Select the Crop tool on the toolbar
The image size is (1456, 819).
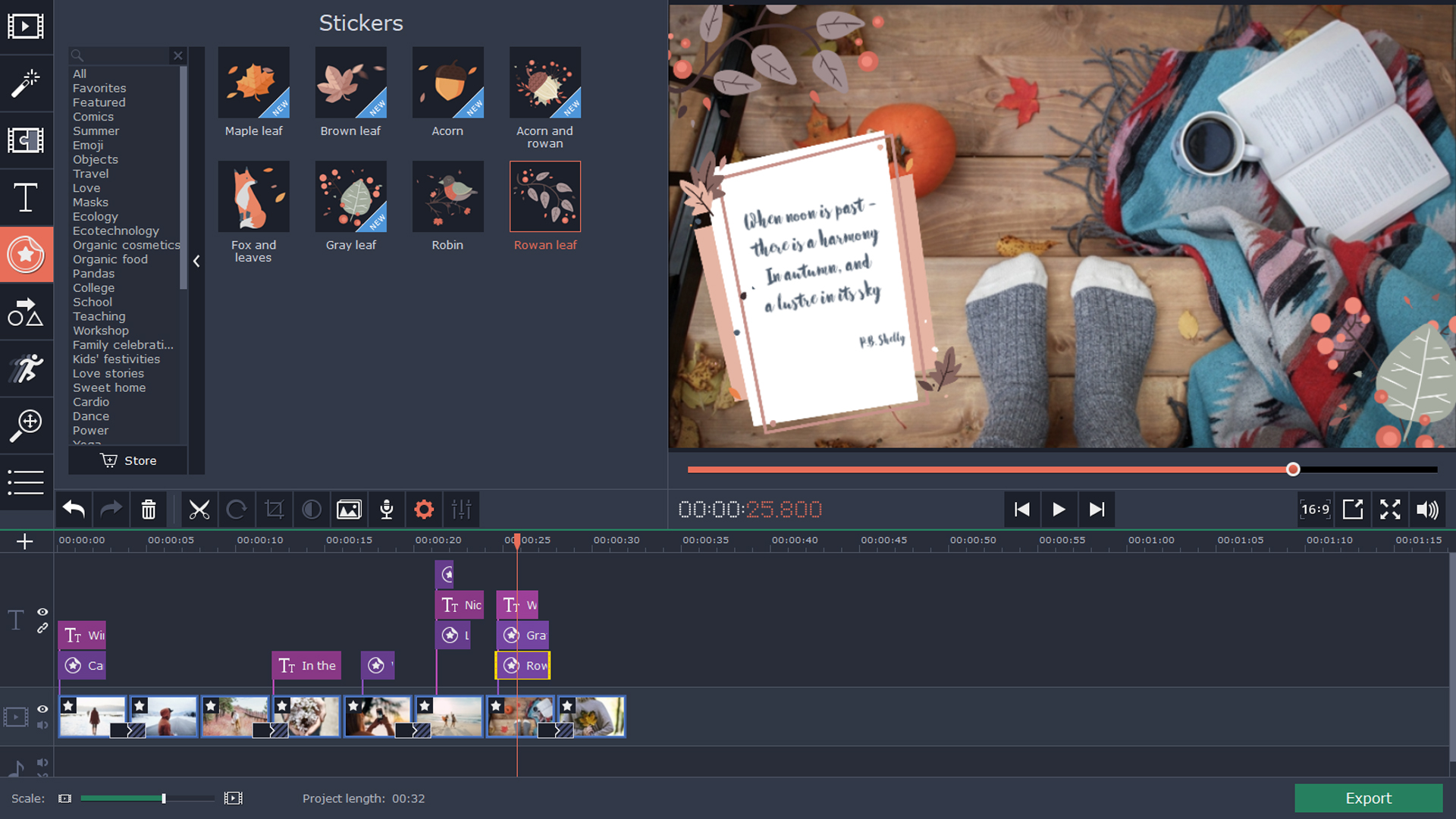click(x=274, y=510)
